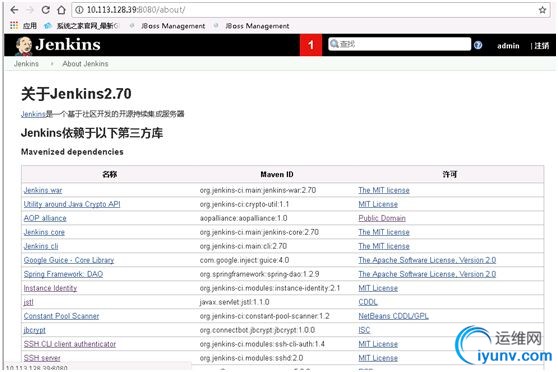Image resolution: width=558 pixels, height=372 pixels.
Task: Go to browser home icon
Action: pos(61,10)
